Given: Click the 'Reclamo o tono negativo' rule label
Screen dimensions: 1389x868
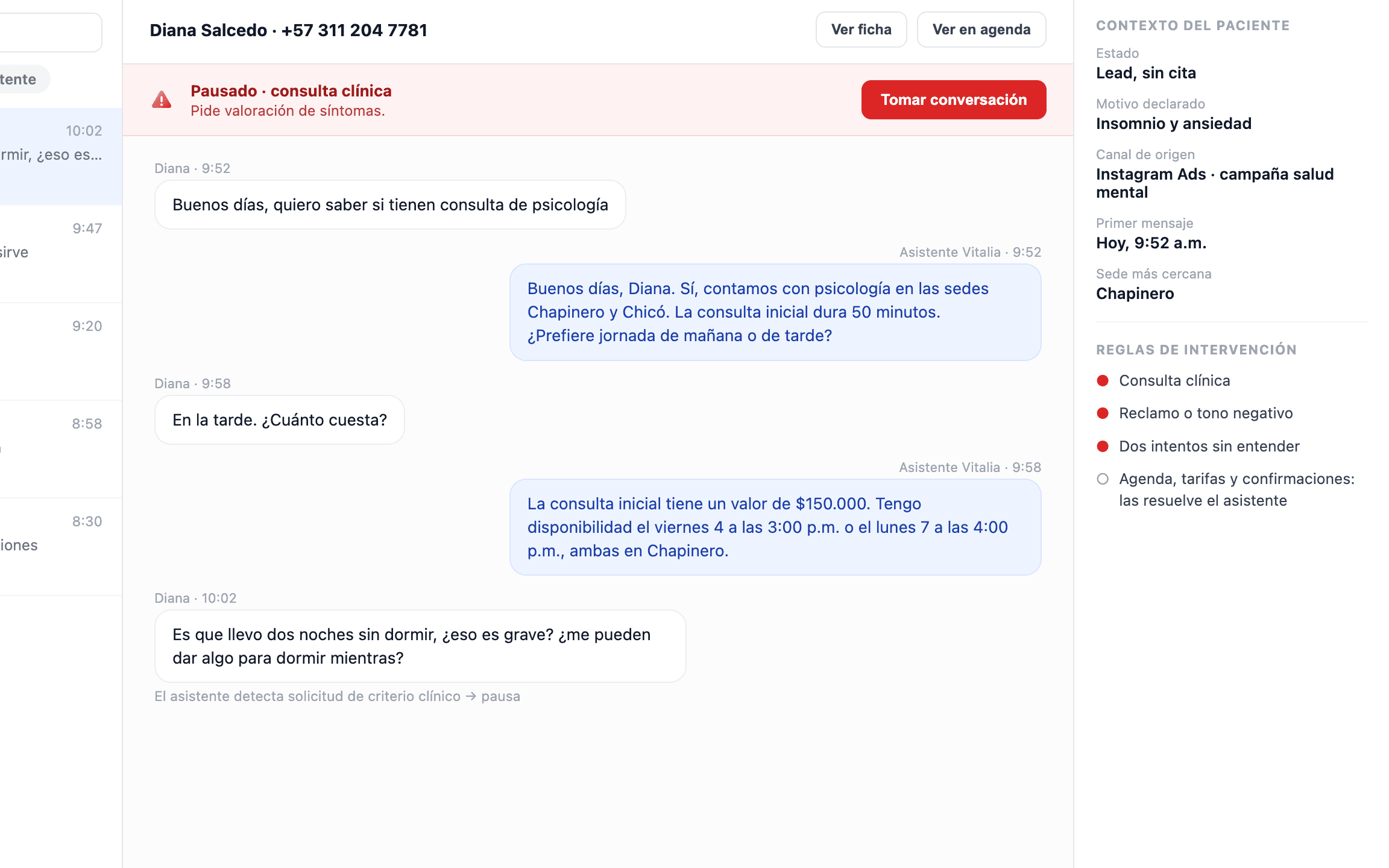Looking at the screenshot, I should pyautogui.click(x=1206, y=413).
